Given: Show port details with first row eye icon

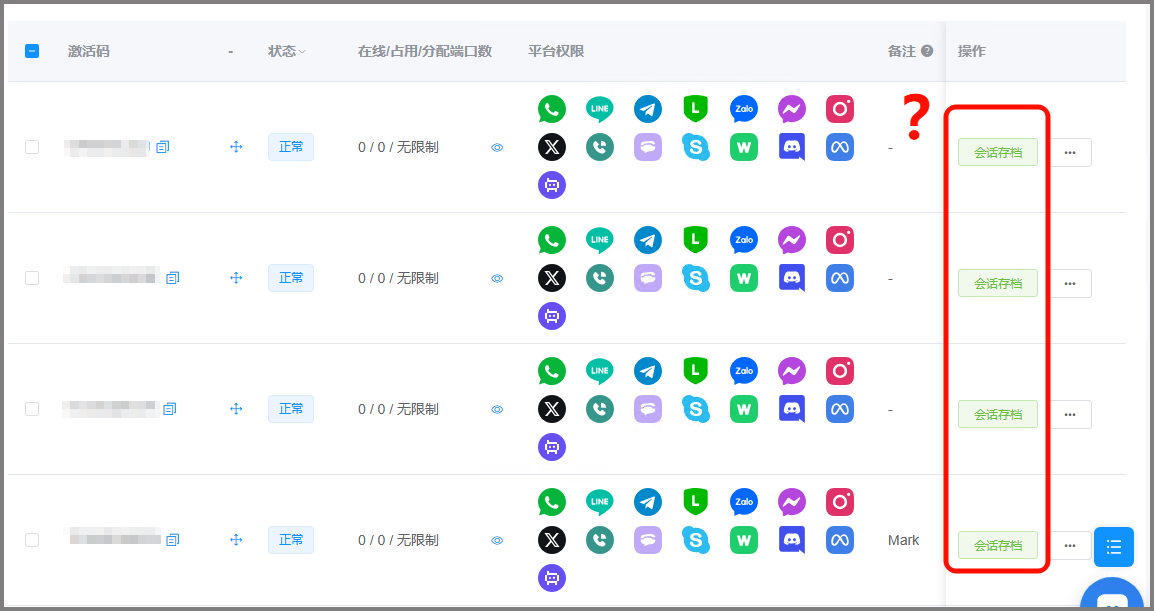Looking at the screenshot, I should (497, 147).
